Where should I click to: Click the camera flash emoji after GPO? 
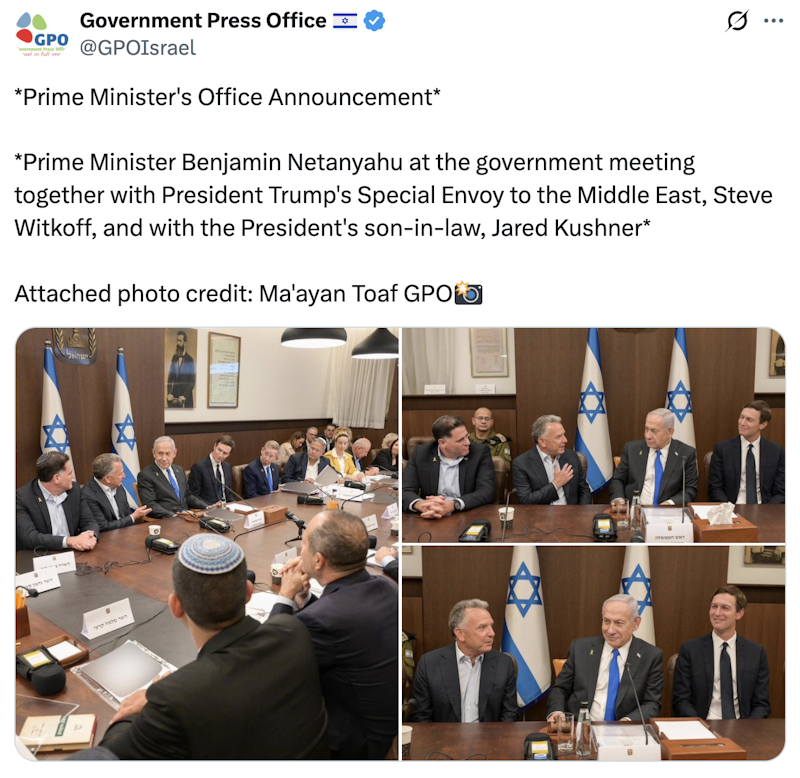click(468, 293)
